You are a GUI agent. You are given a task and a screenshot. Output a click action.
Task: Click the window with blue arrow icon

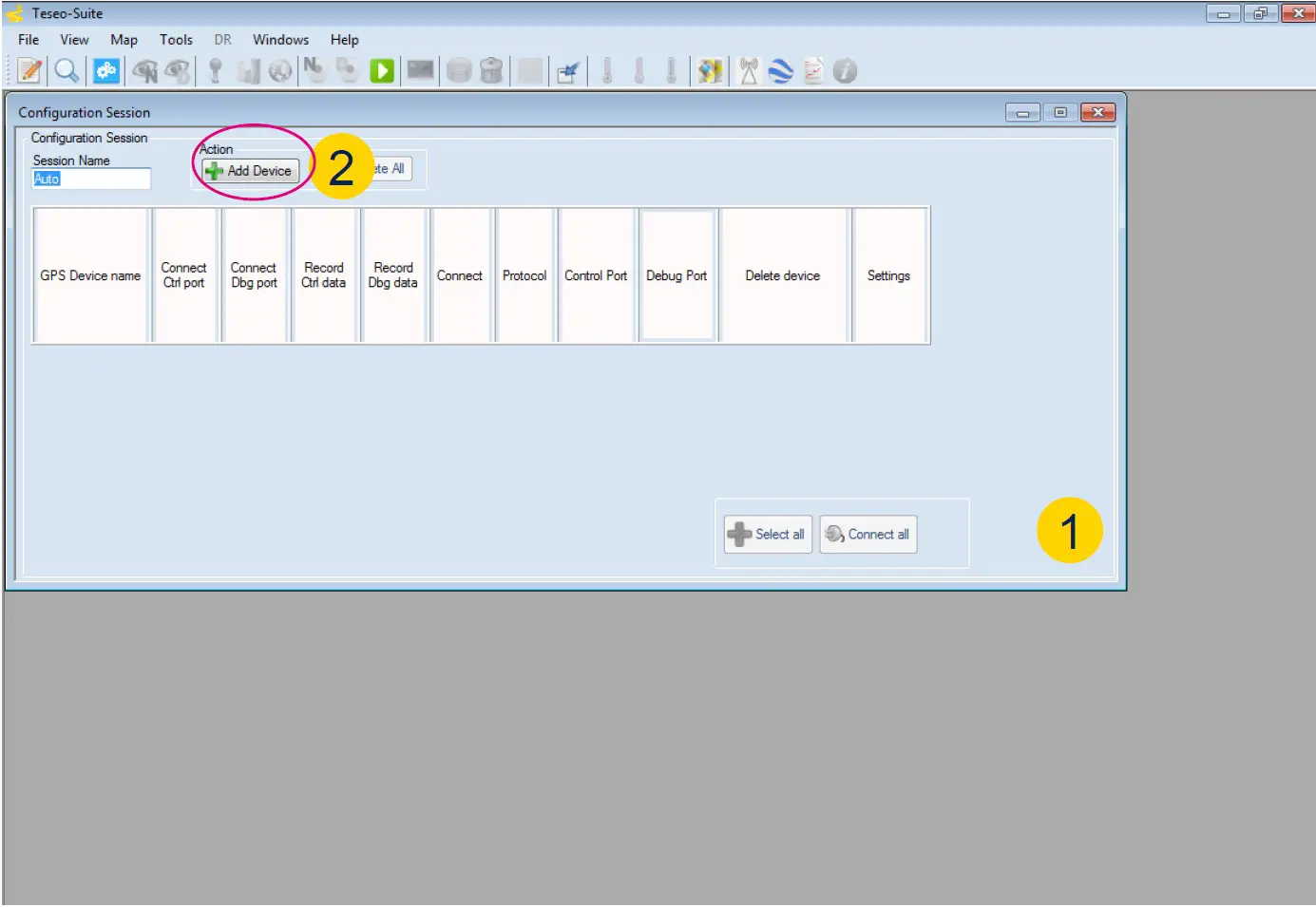click(x=568, y=72)
